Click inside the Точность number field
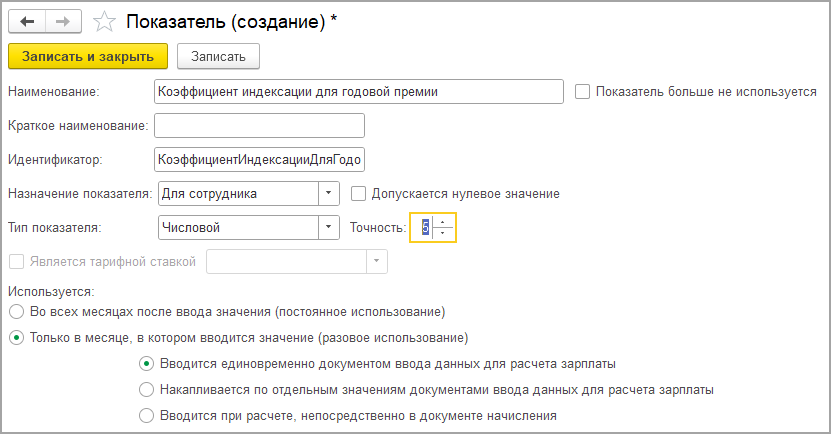 click(424, 228)
